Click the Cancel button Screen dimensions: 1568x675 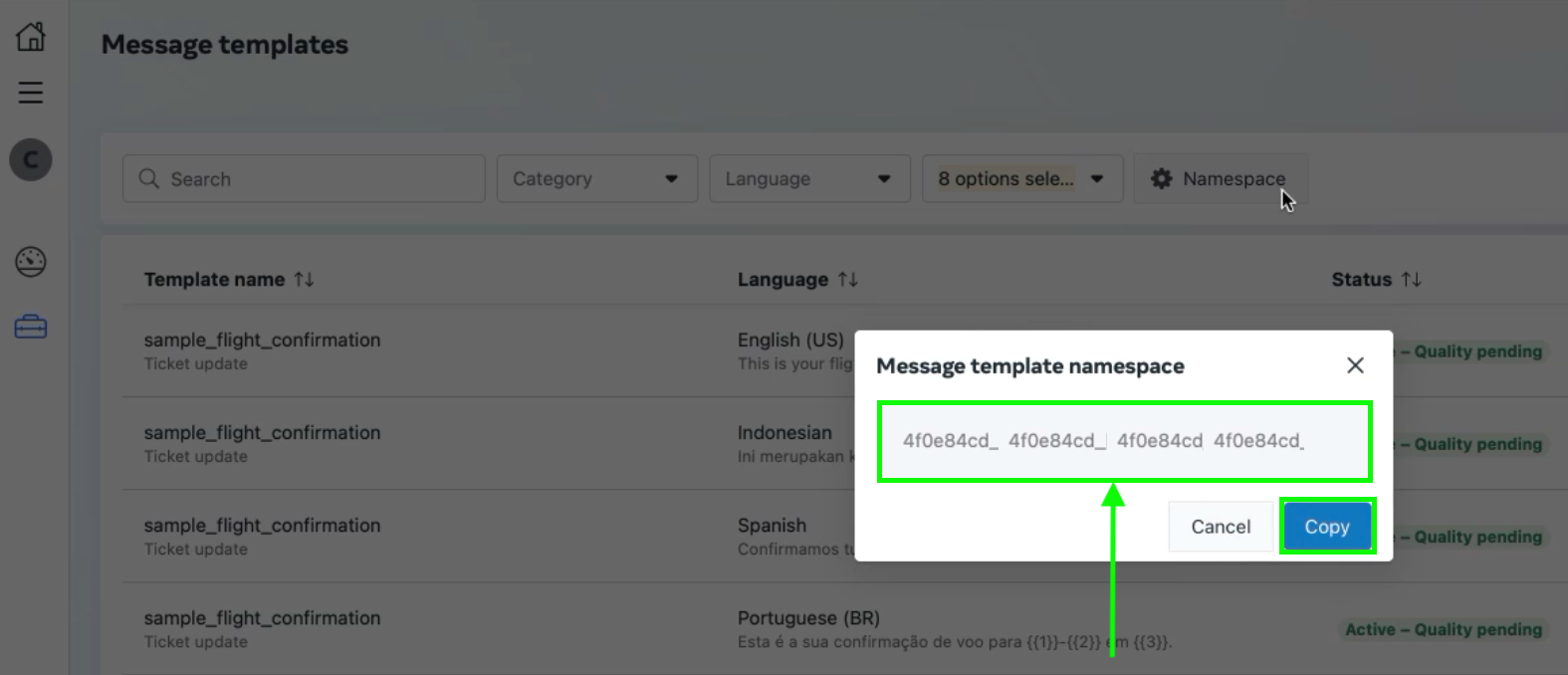click(x=1221, y=527)
